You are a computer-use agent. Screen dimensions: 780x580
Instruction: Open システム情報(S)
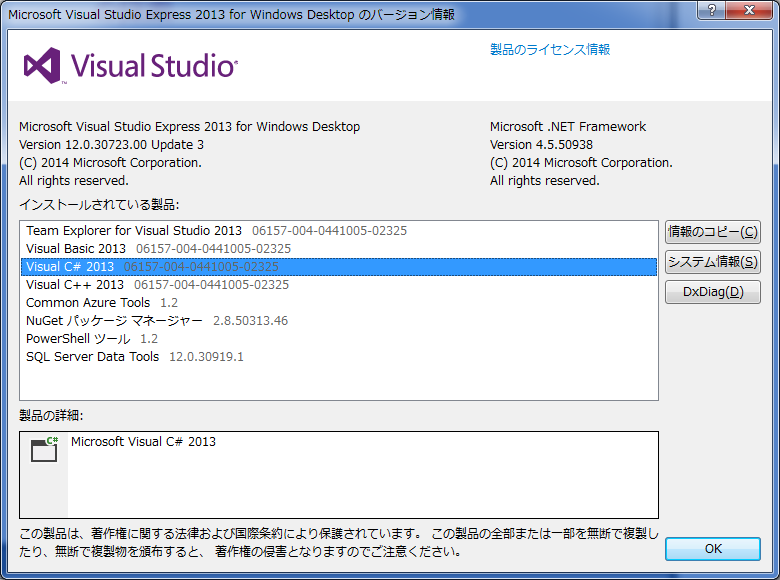tap(712, 262)
